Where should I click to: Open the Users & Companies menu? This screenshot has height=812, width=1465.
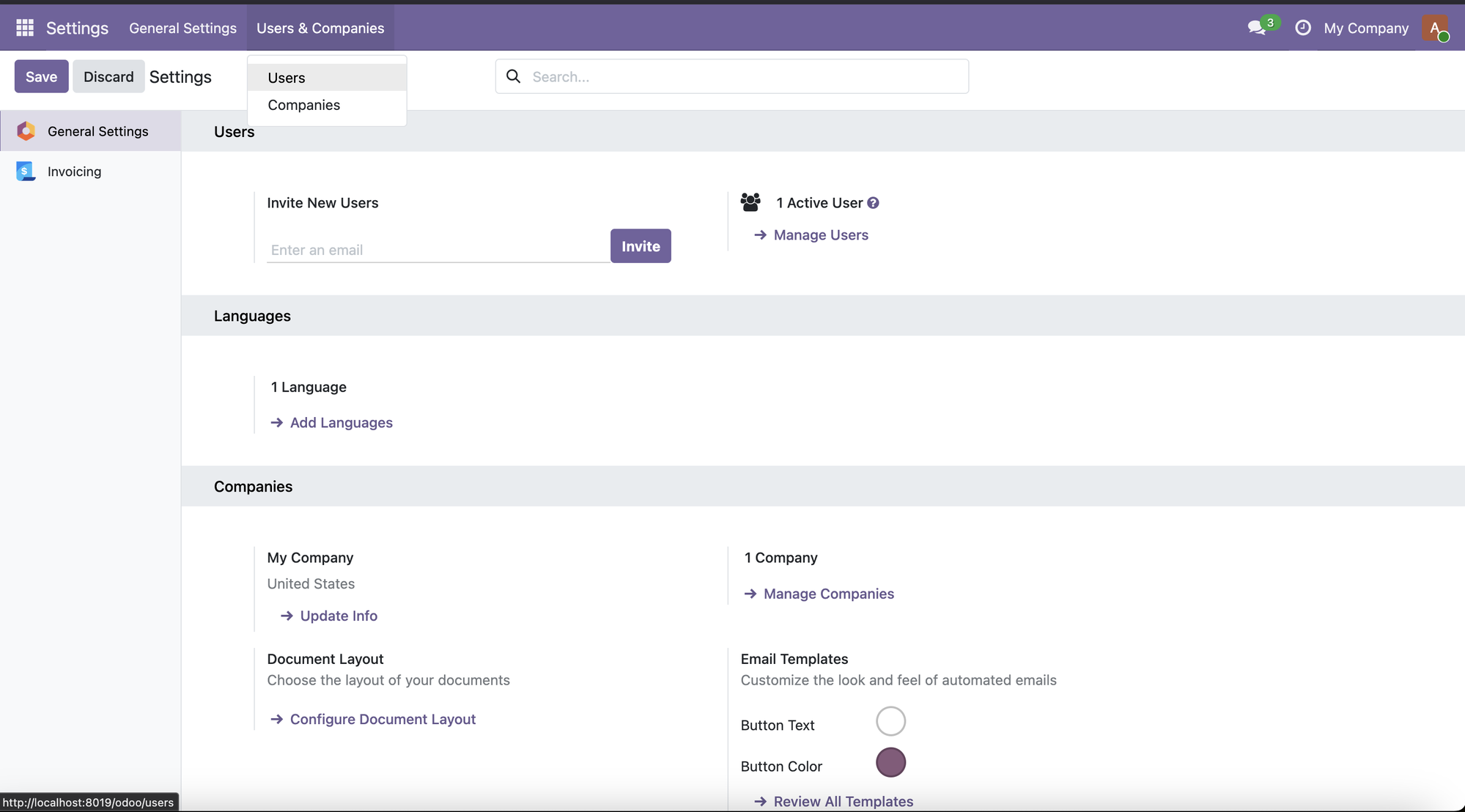pos(320,28)
